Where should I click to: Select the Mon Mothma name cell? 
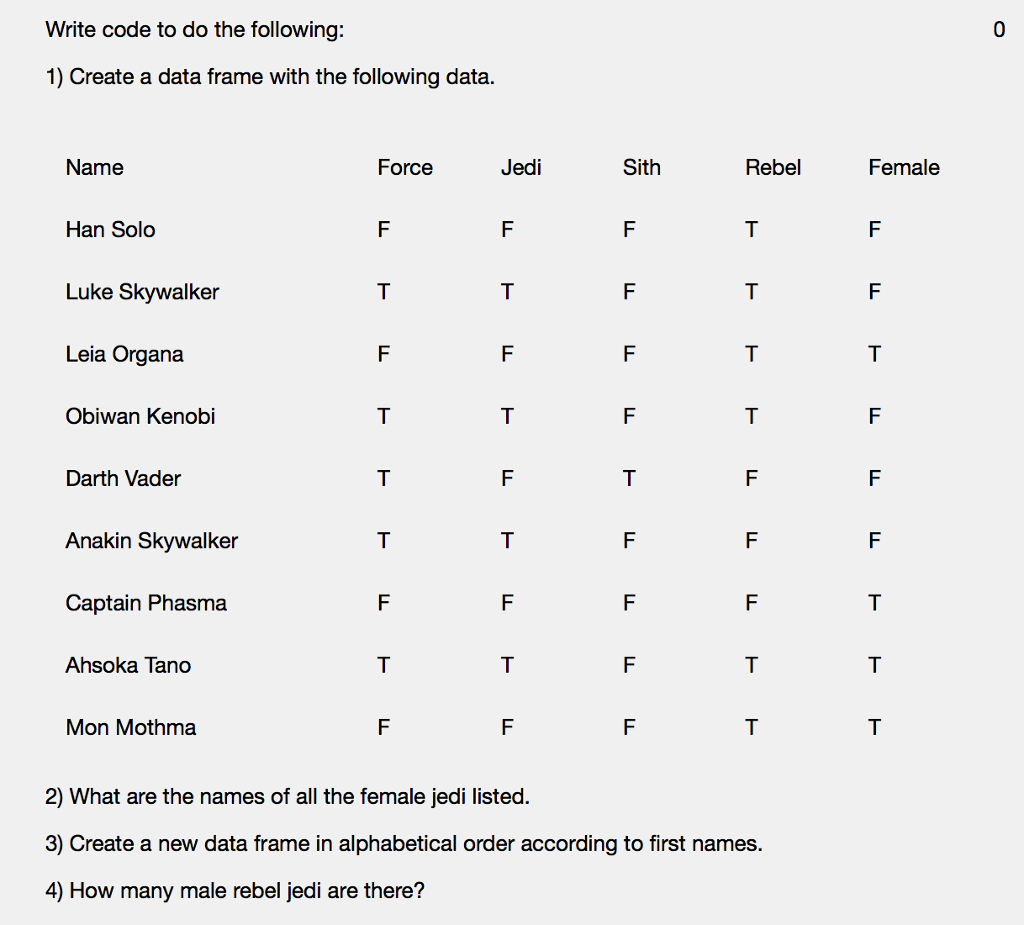pos(131,728)
